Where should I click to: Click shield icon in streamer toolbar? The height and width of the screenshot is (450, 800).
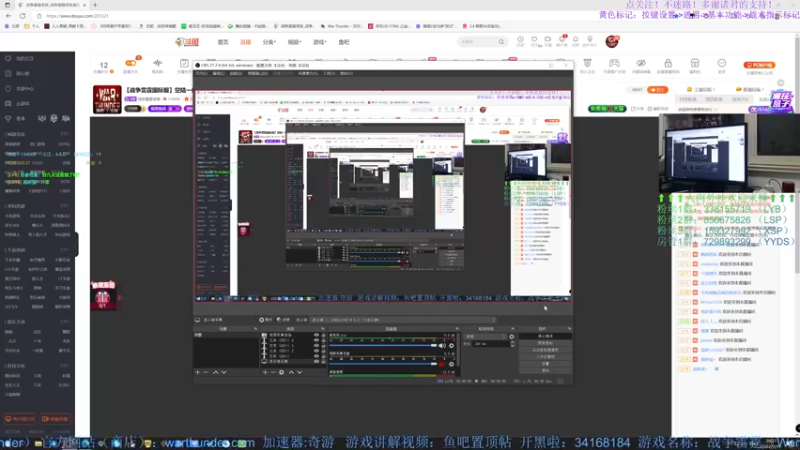[x=587, y=65]
